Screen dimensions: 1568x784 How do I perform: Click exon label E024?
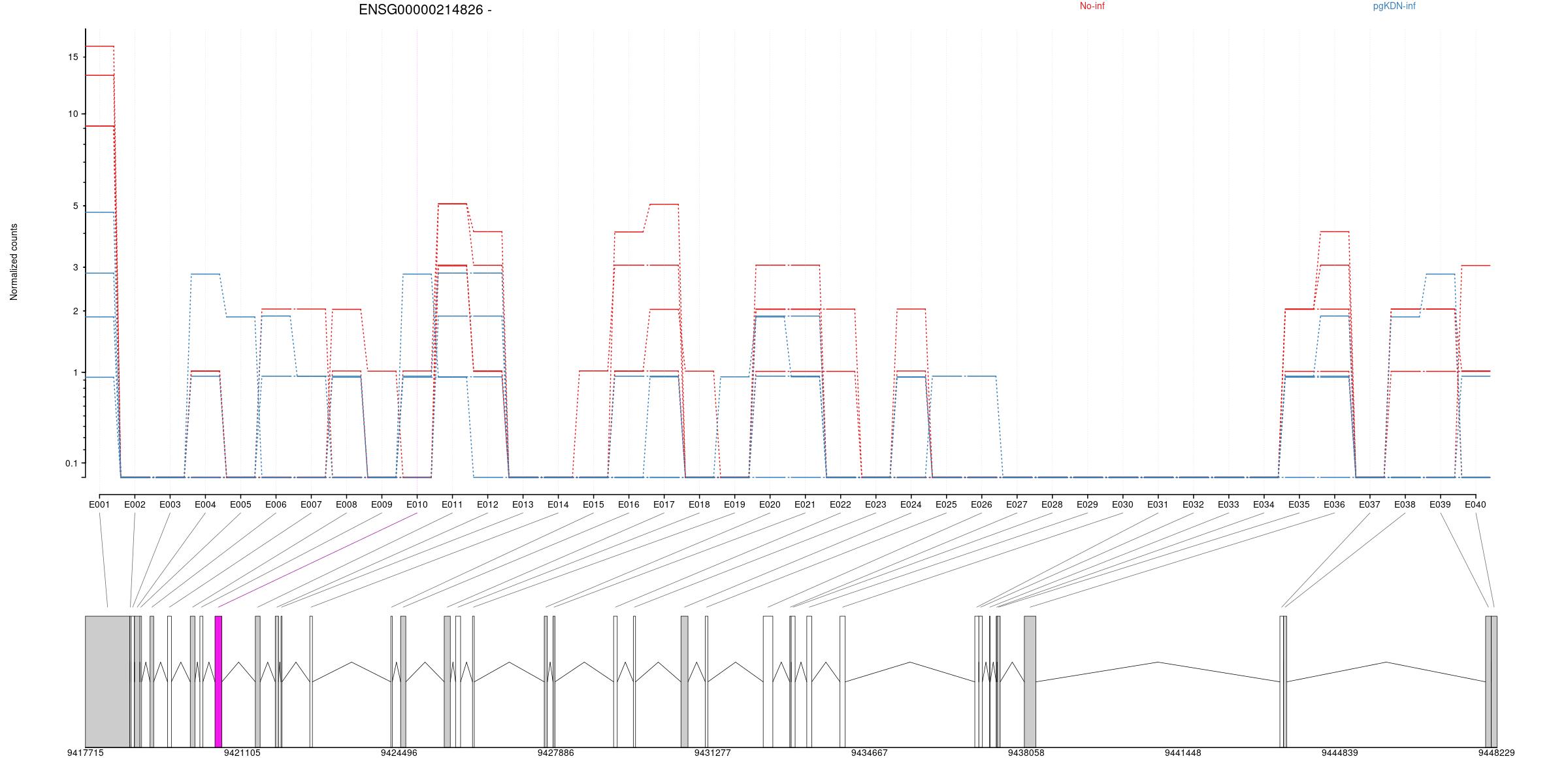point(911,504)
